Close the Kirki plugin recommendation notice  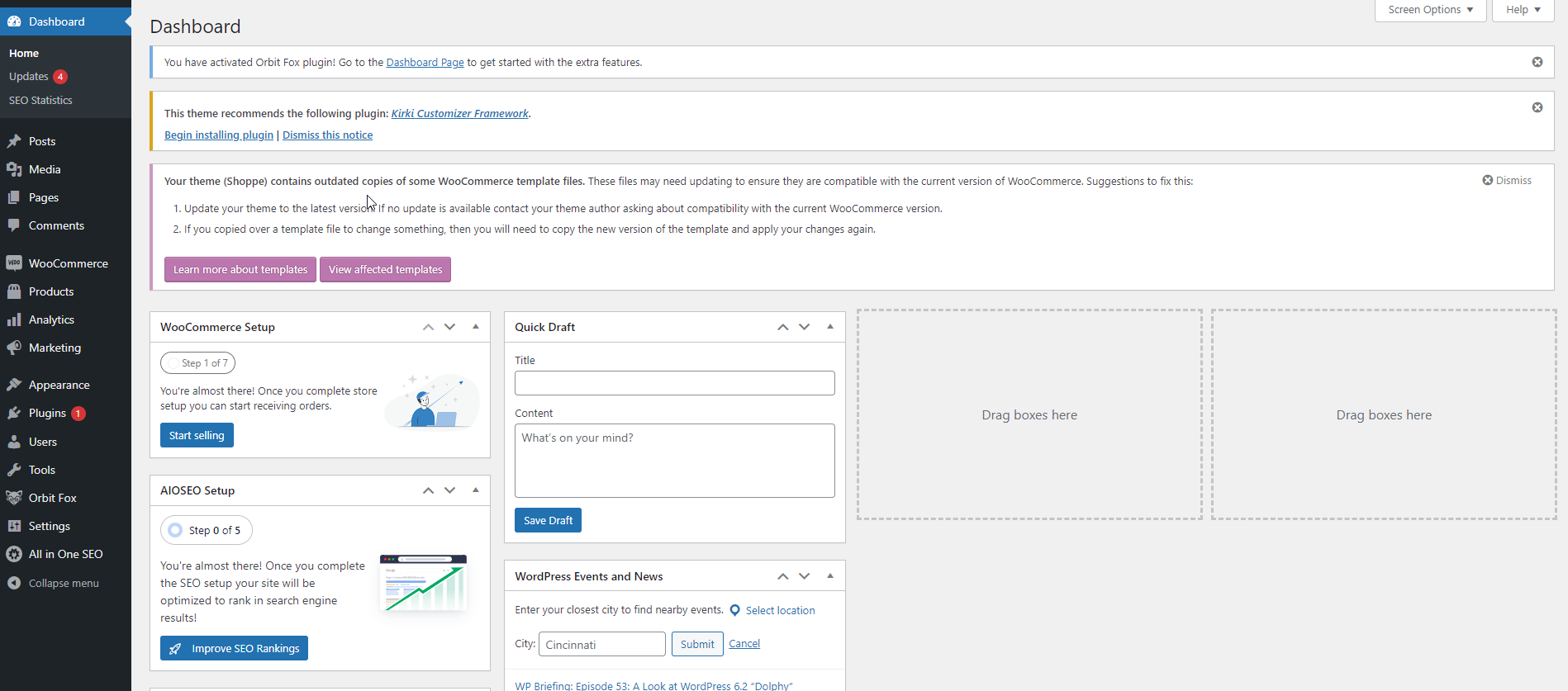tap(1537, 107)
